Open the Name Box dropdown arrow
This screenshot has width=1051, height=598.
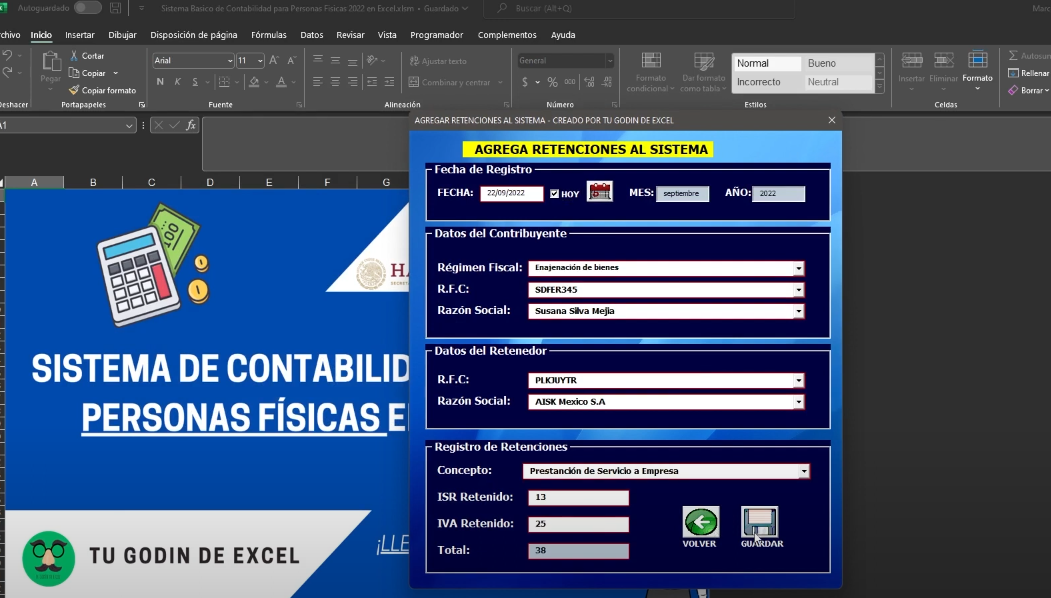click(x=129, y=125)
